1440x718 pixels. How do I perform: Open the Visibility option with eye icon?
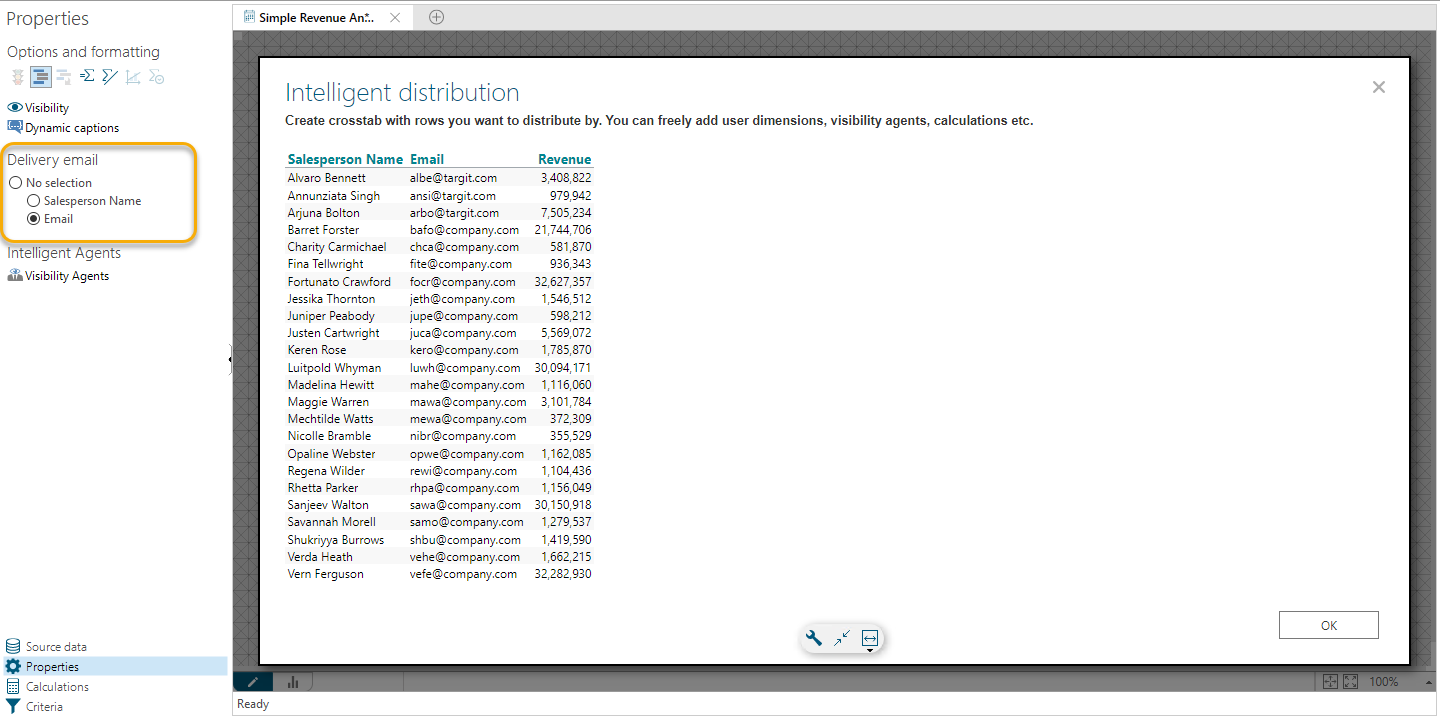[38, 108]
